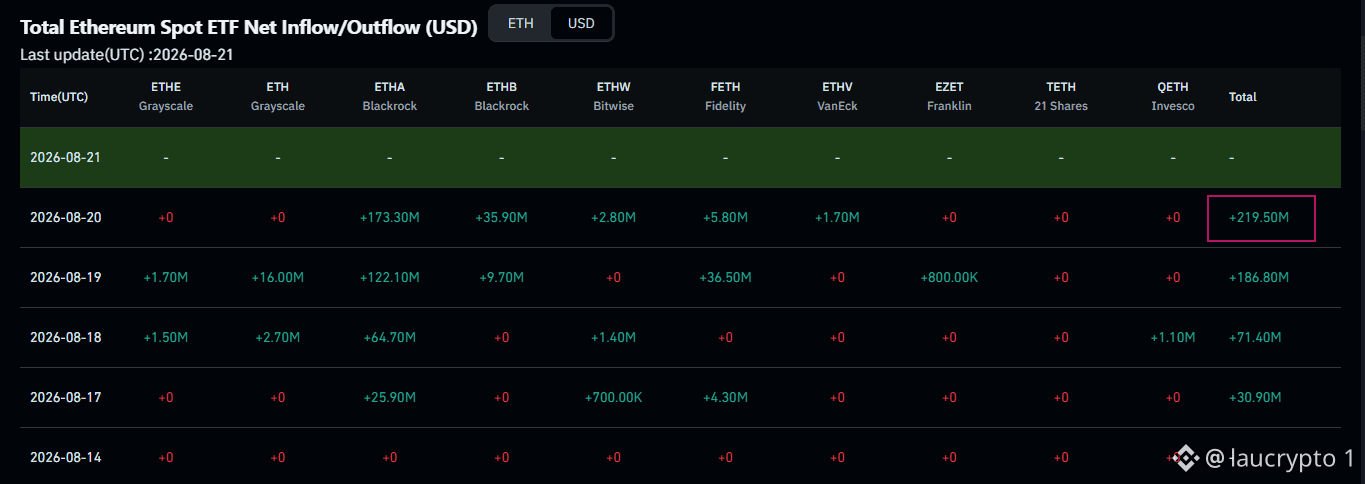Click the +1.40M ETHW value
This screenshot has width=1365, height=484.
pos(613,337)
